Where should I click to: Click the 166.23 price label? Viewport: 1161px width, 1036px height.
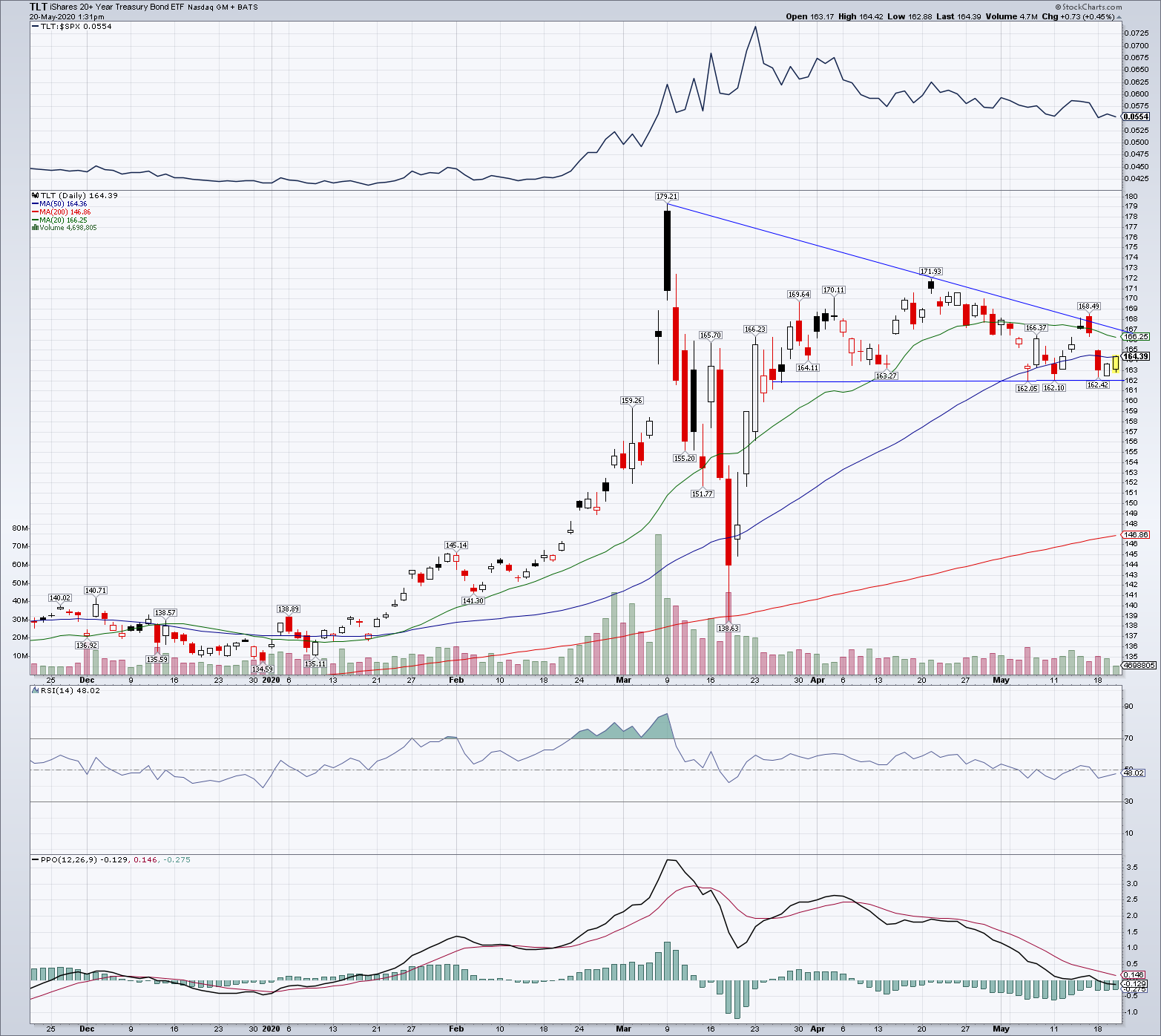pos(755,330)
